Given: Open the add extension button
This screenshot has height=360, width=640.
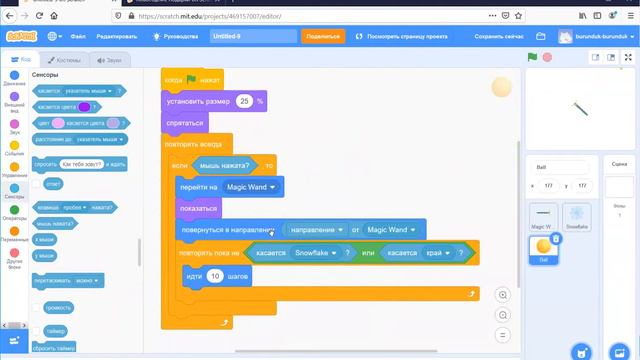Looking at the screenshot, I should (x=14, y=341).
